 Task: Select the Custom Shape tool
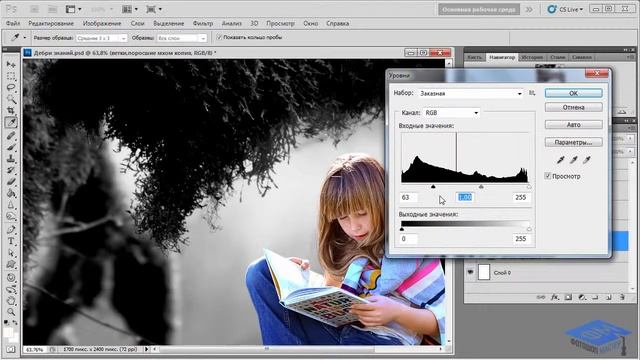coord(11,264)
